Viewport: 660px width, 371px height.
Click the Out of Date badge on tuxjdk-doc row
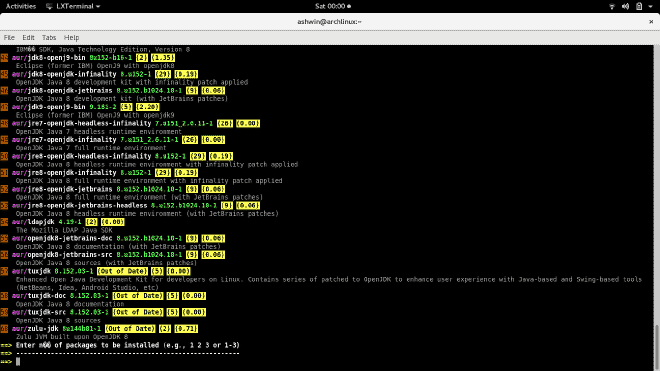point(138,296)
